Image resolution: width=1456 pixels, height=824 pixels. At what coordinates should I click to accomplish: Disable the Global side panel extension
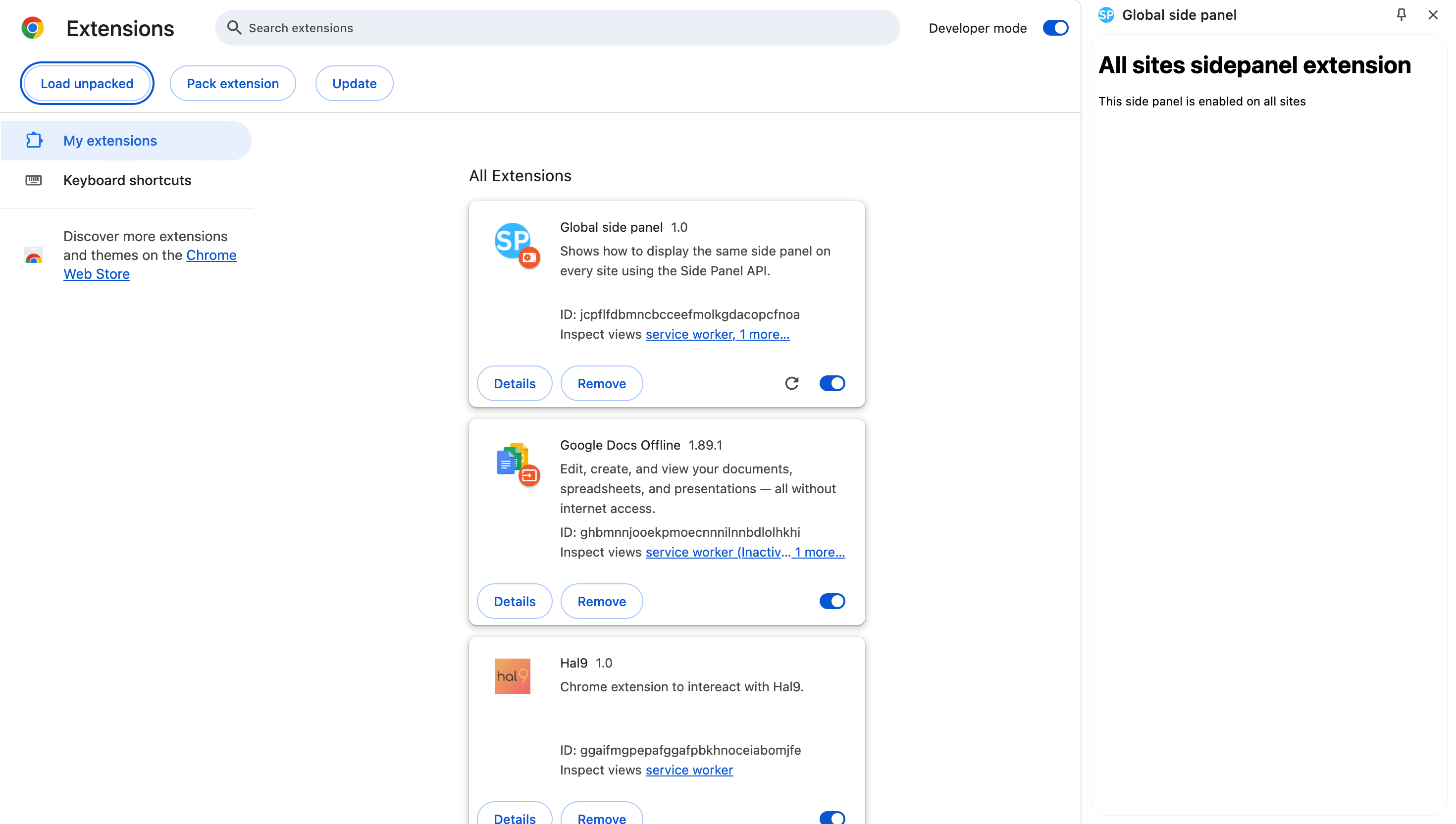point(832,383)
